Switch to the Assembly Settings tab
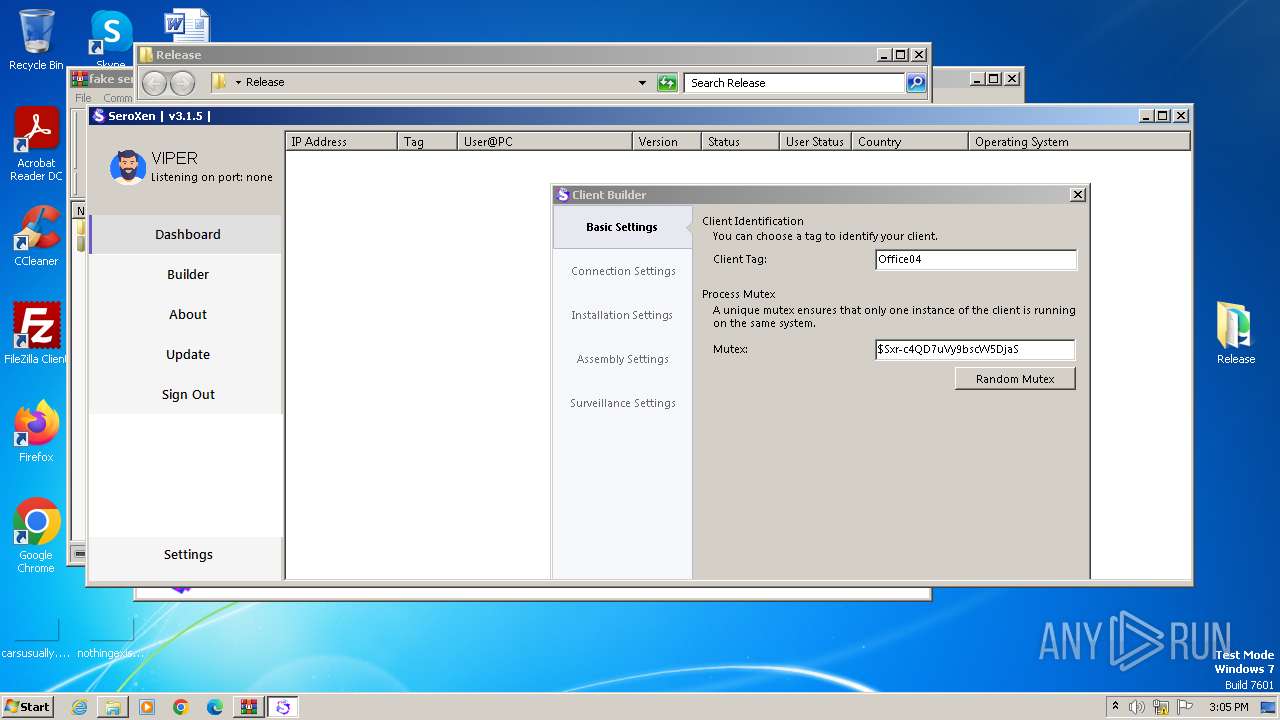The height and width of the screenshot is (720, 1280). 622,359
